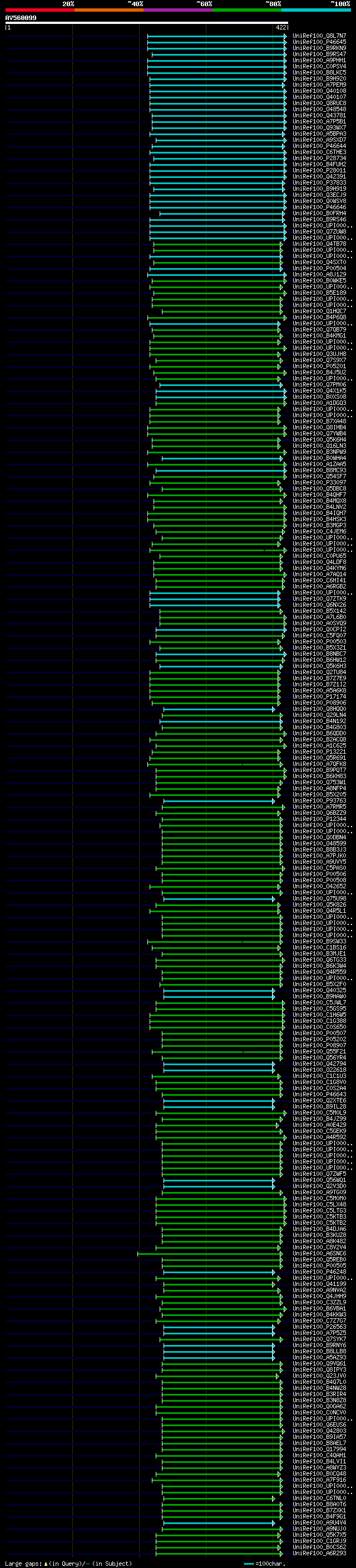Open hit UniRef100_B8LKC5
This screenshot has width=356, height=1568.
click(x=319, y=72)
